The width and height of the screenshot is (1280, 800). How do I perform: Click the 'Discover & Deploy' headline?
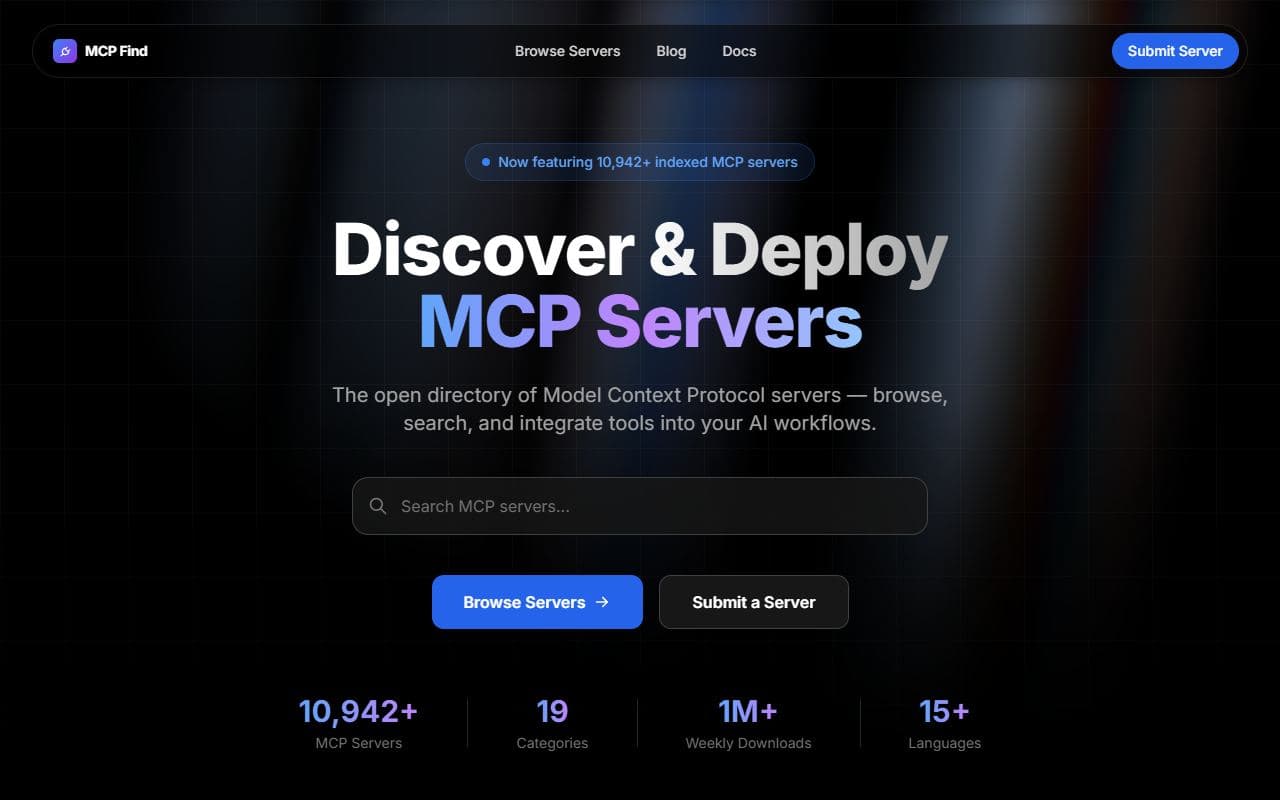(x=640, y=250)
